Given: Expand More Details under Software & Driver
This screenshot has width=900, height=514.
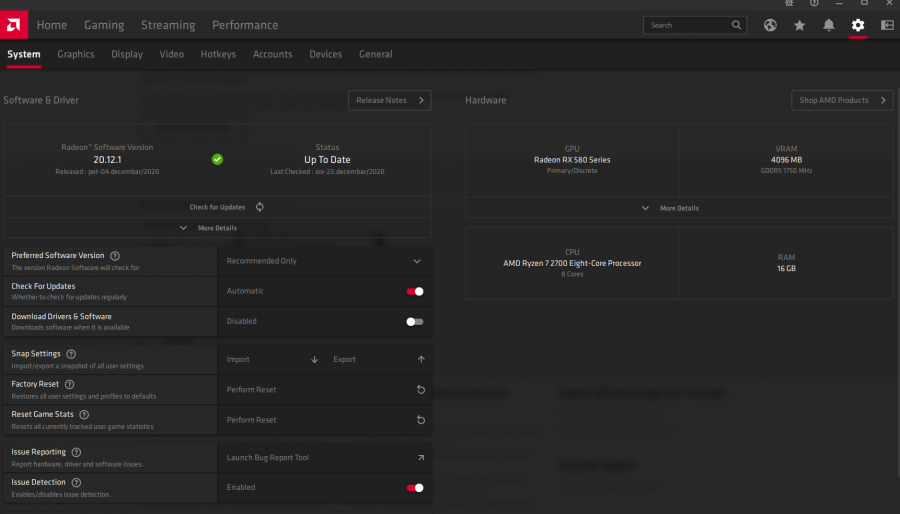Looking at the screenshot, I should click(218, 228).
